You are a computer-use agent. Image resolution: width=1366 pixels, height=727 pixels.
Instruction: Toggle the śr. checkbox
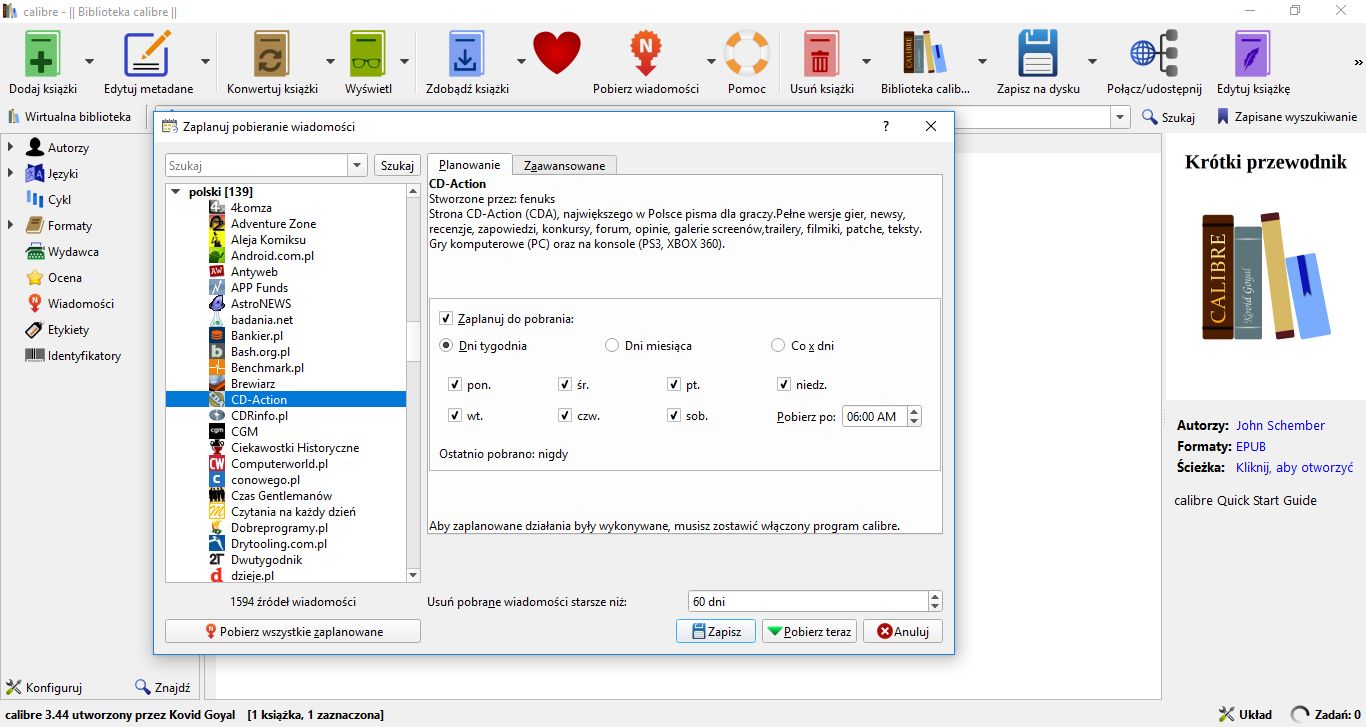[566, 384]
